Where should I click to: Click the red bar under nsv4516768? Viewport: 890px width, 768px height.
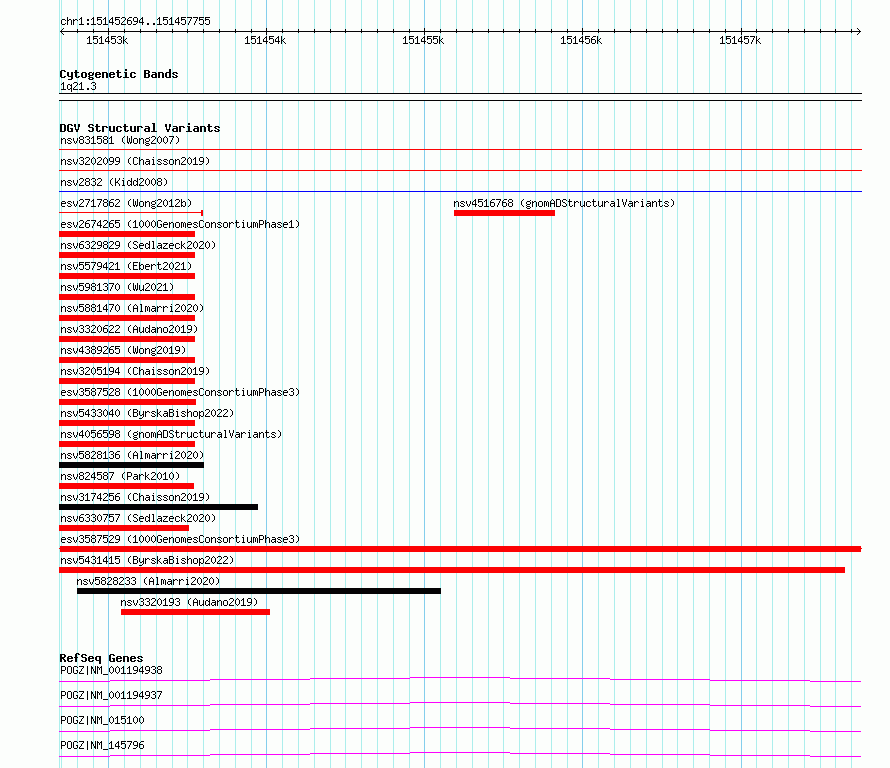pyautogui.click(x=504, y=213)
